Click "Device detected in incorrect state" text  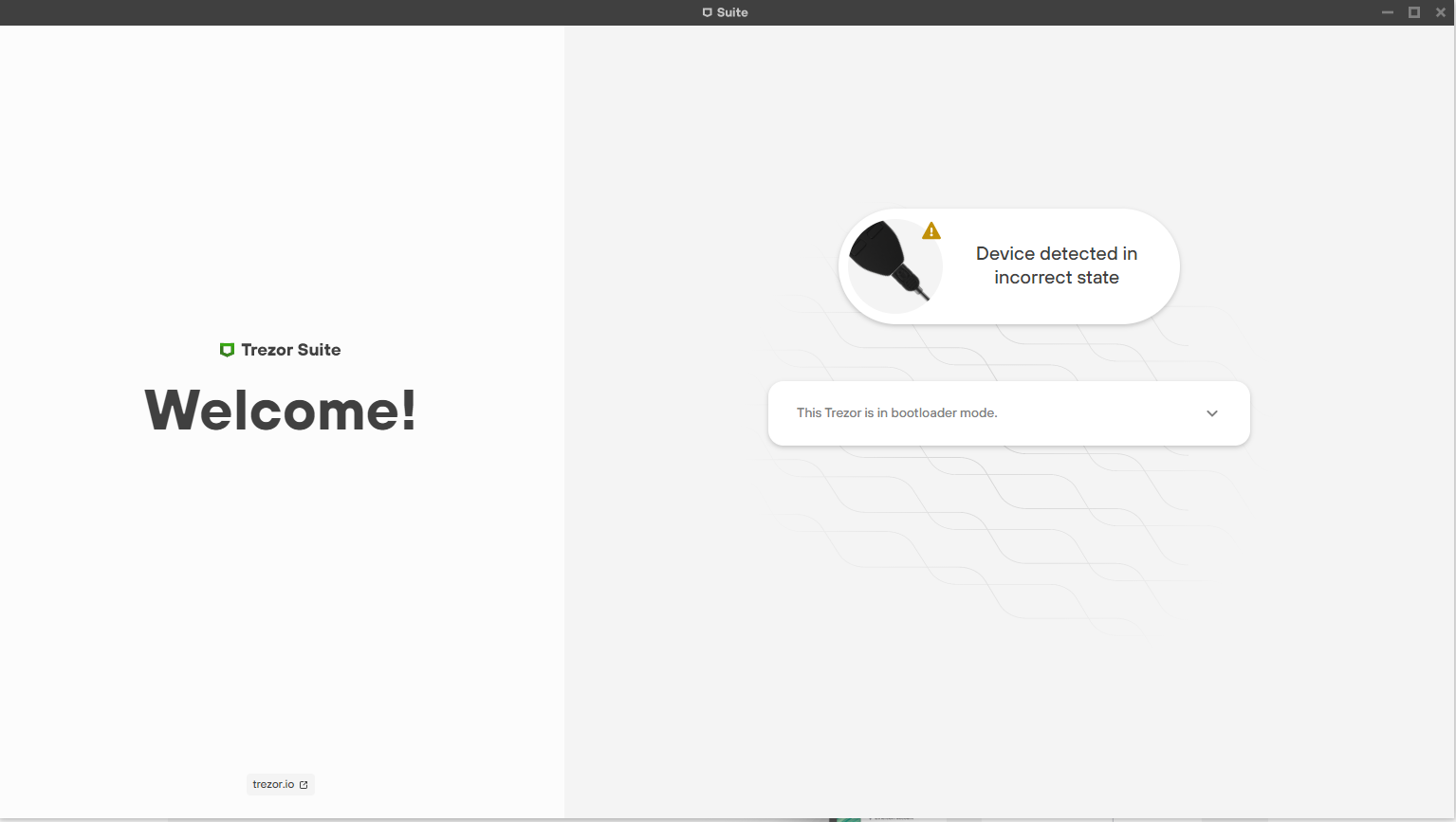pos(1057,265)
